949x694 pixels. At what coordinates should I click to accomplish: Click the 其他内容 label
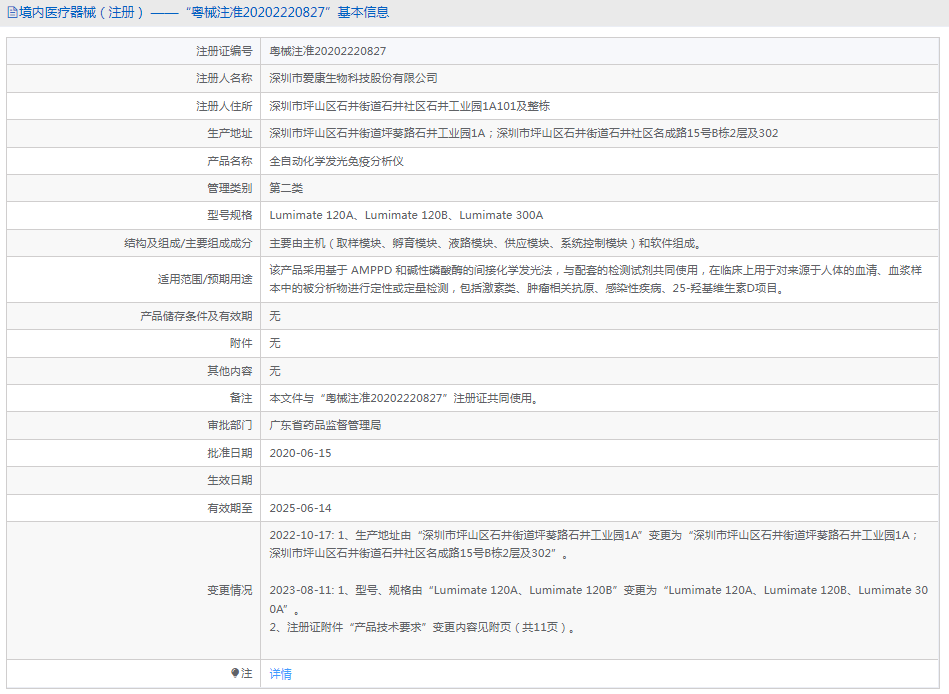click(x=229, y=371)
